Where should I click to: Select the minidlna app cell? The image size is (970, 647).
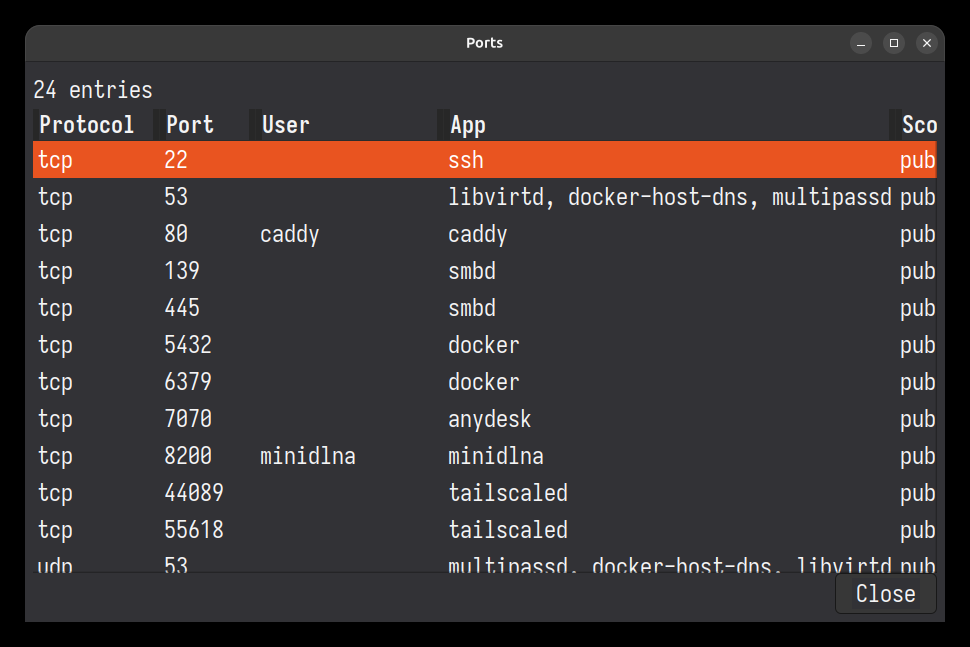click(x=496, y=456)
